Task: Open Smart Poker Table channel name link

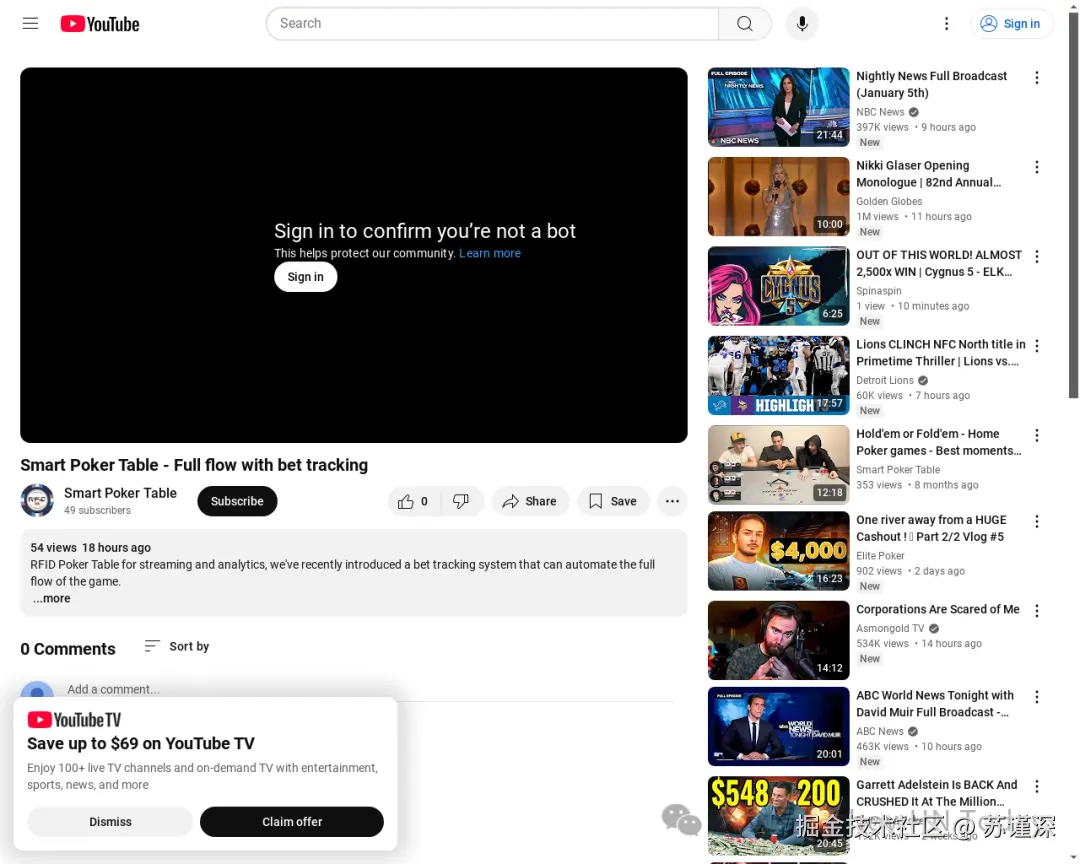Action: click(x=121, y=493)
